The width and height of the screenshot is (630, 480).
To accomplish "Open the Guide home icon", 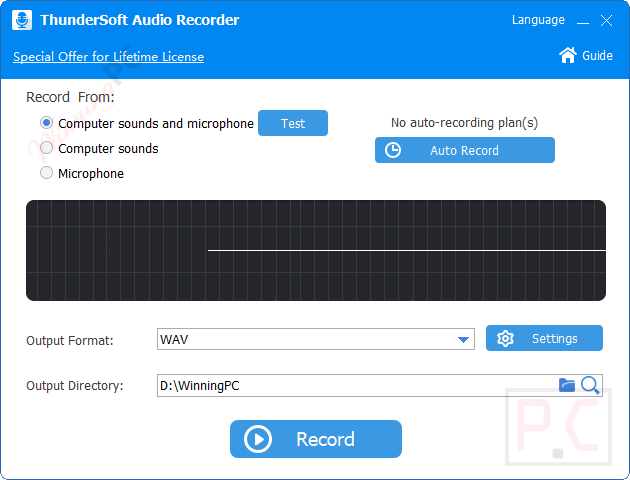I will tap(568, 55).
